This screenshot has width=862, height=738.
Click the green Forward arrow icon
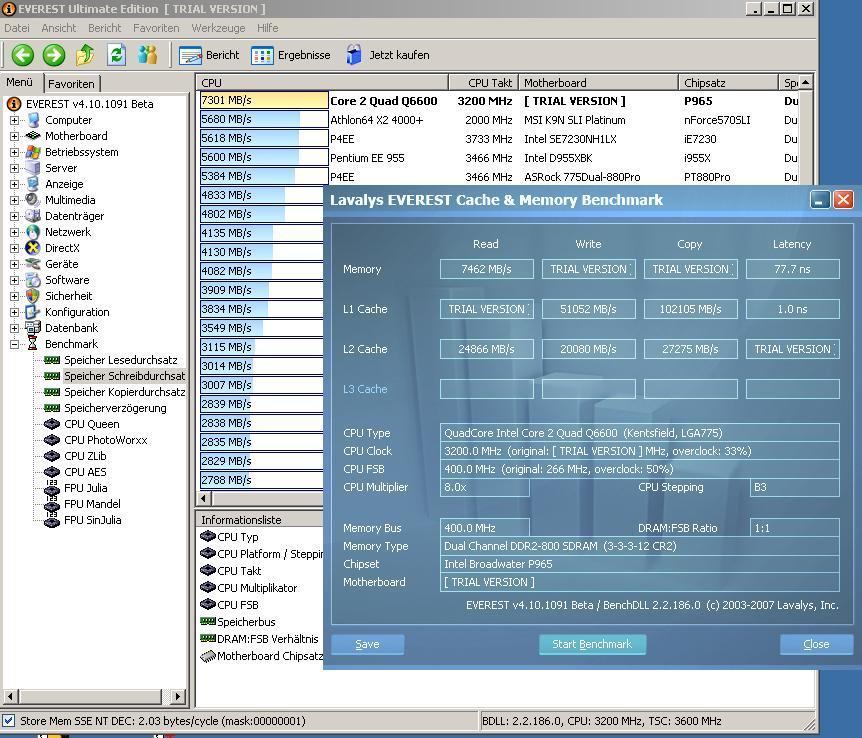[54, 55]
